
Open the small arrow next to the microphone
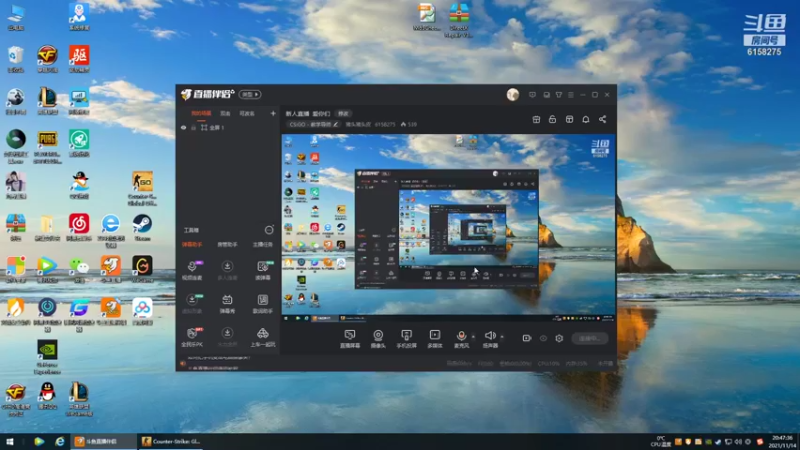(473, 337)
